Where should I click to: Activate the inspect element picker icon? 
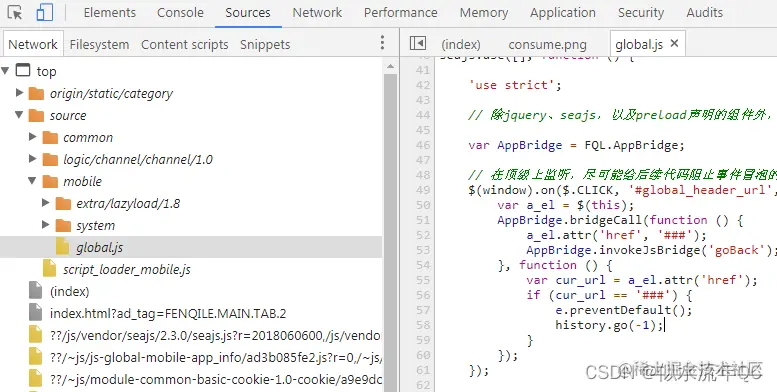[15, 12]
